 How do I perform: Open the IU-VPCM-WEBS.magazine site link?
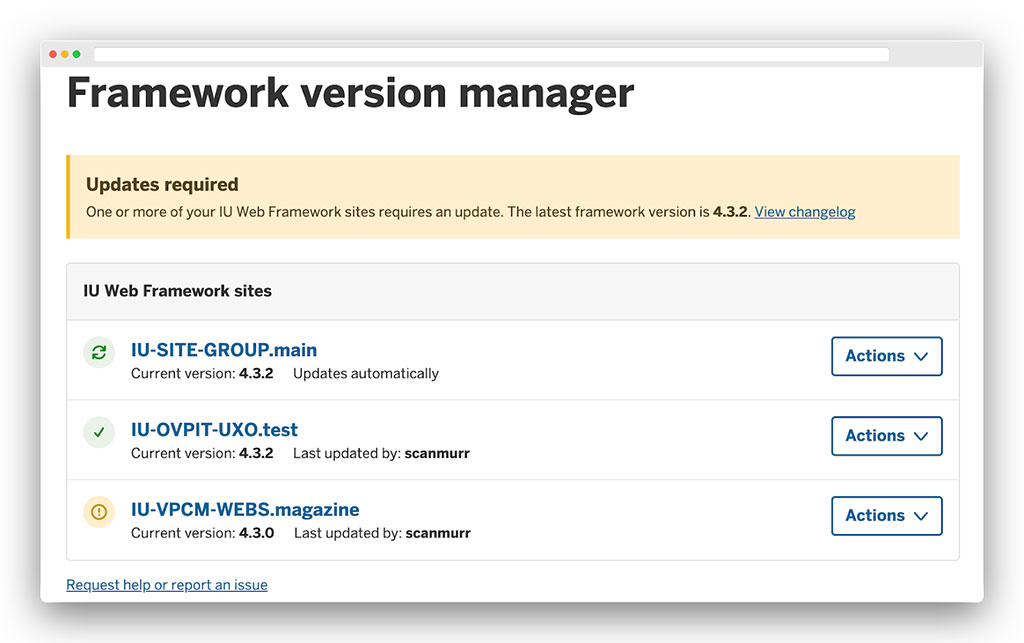(x=245, y=509)
